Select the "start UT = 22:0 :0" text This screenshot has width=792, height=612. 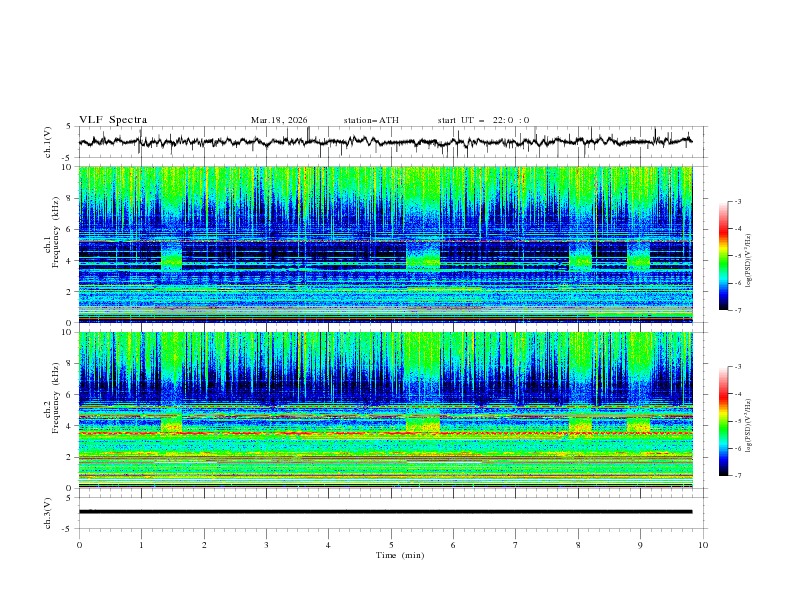click(483, 120)
